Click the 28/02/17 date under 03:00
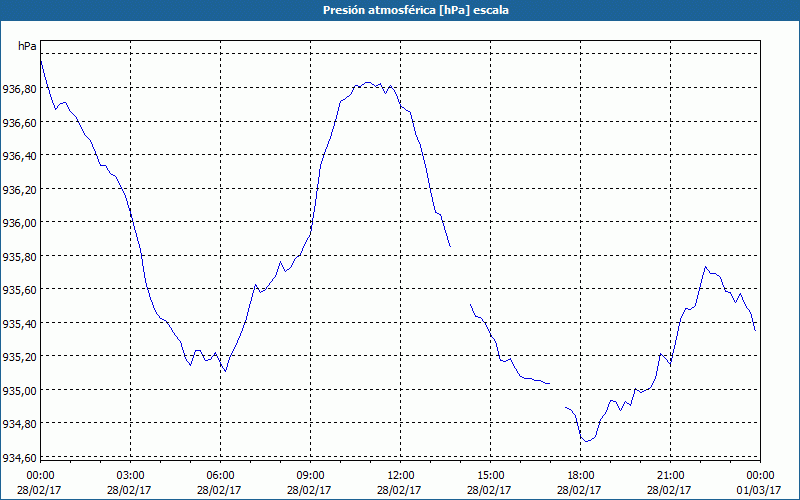The image size is (800, 500). pyautogui.click(x=129, y=490)
